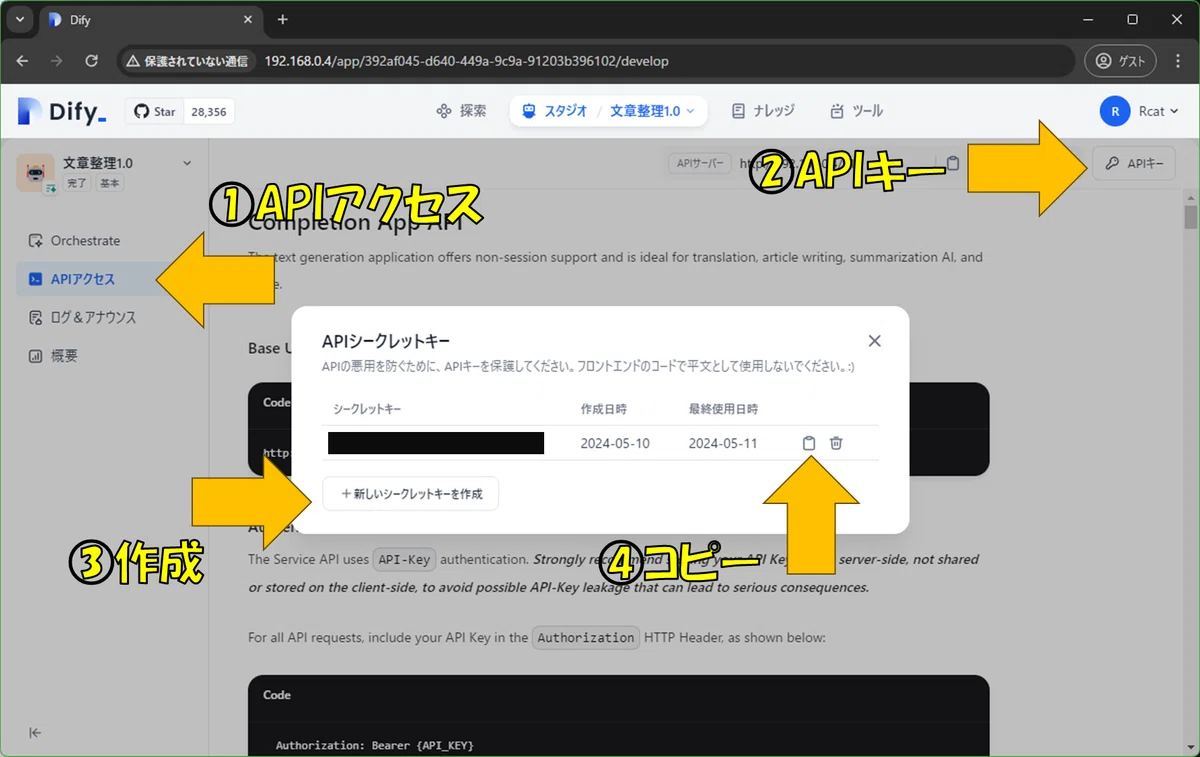1200x757 pixels.
Task: Click the APIサーバー label badge
Action: tap(699, 163)
